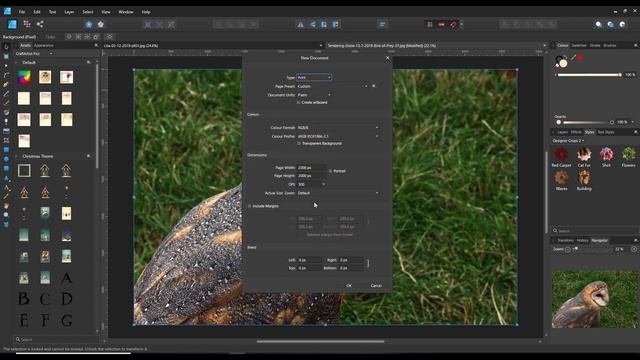640x360 pixels.
Task: Open the Page Preset dropdown
Action: coord(332,86)
